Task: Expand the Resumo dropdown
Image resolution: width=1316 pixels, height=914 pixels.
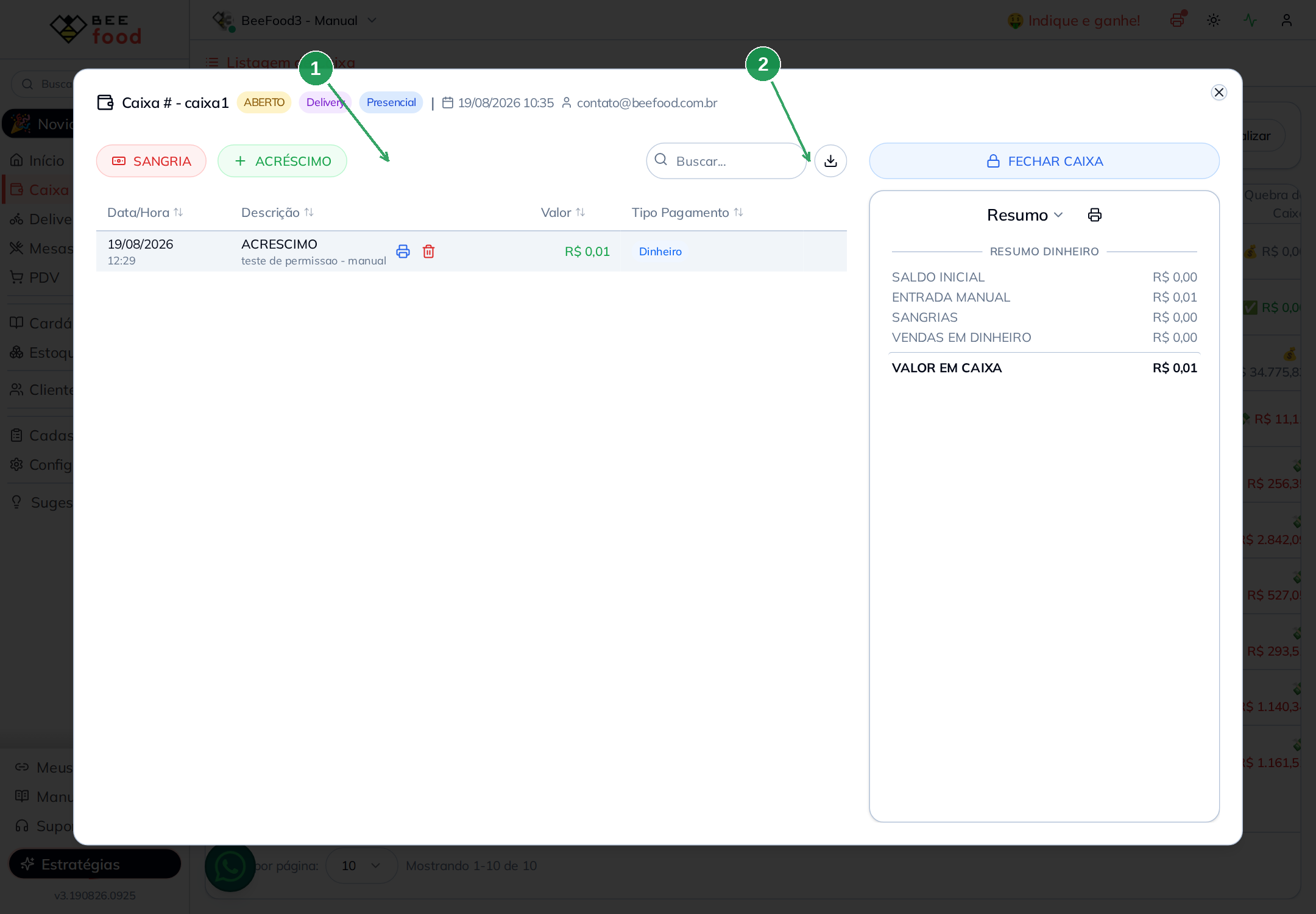Action: (x=1025, y=215)
